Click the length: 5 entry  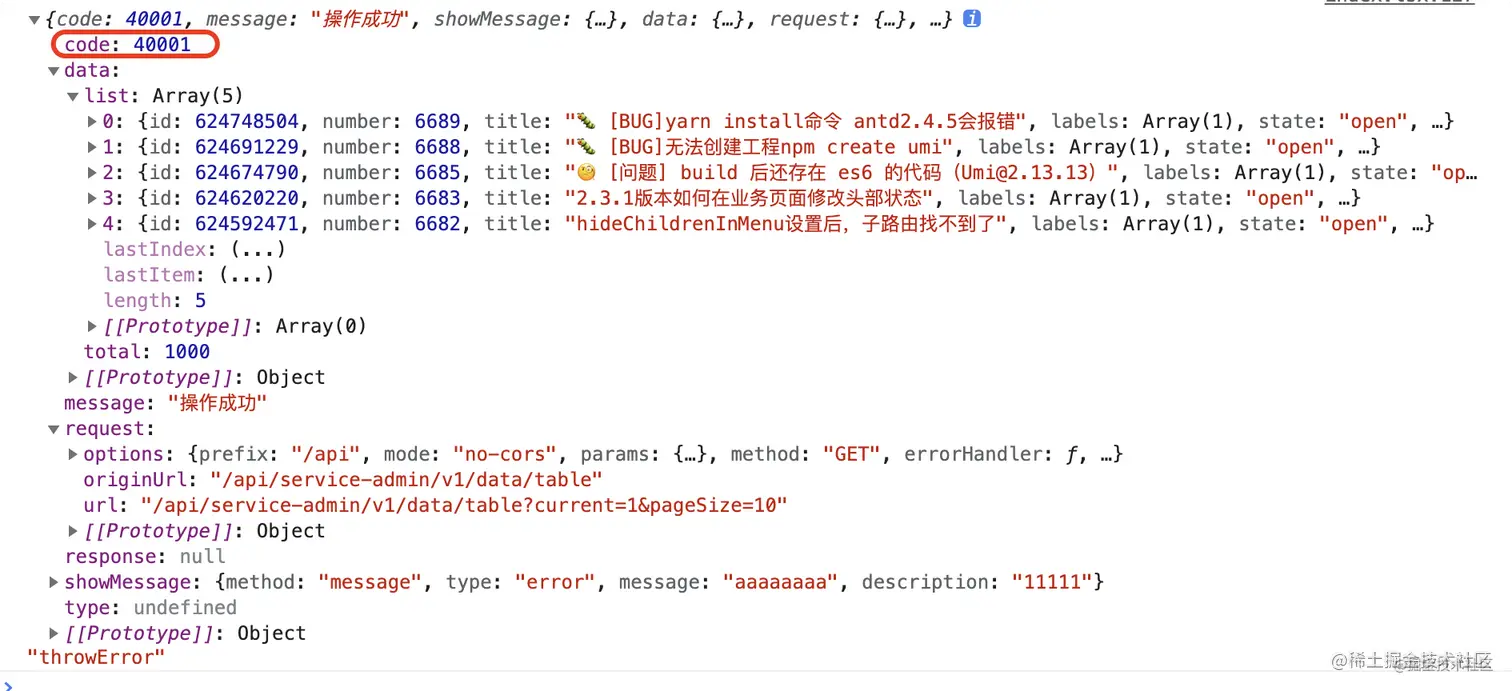click(155, 301)
